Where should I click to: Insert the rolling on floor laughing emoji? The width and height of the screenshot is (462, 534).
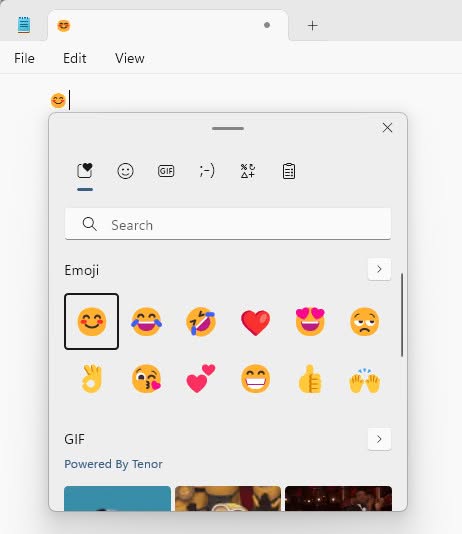pos(201,321)
